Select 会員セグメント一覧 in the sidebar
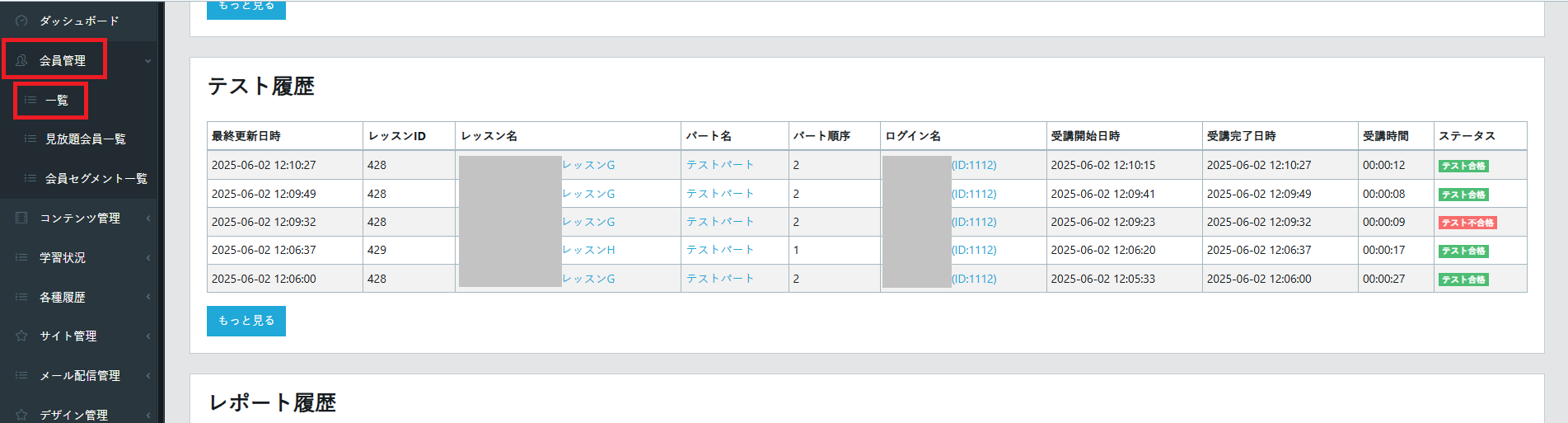 (x=96, y=178)
